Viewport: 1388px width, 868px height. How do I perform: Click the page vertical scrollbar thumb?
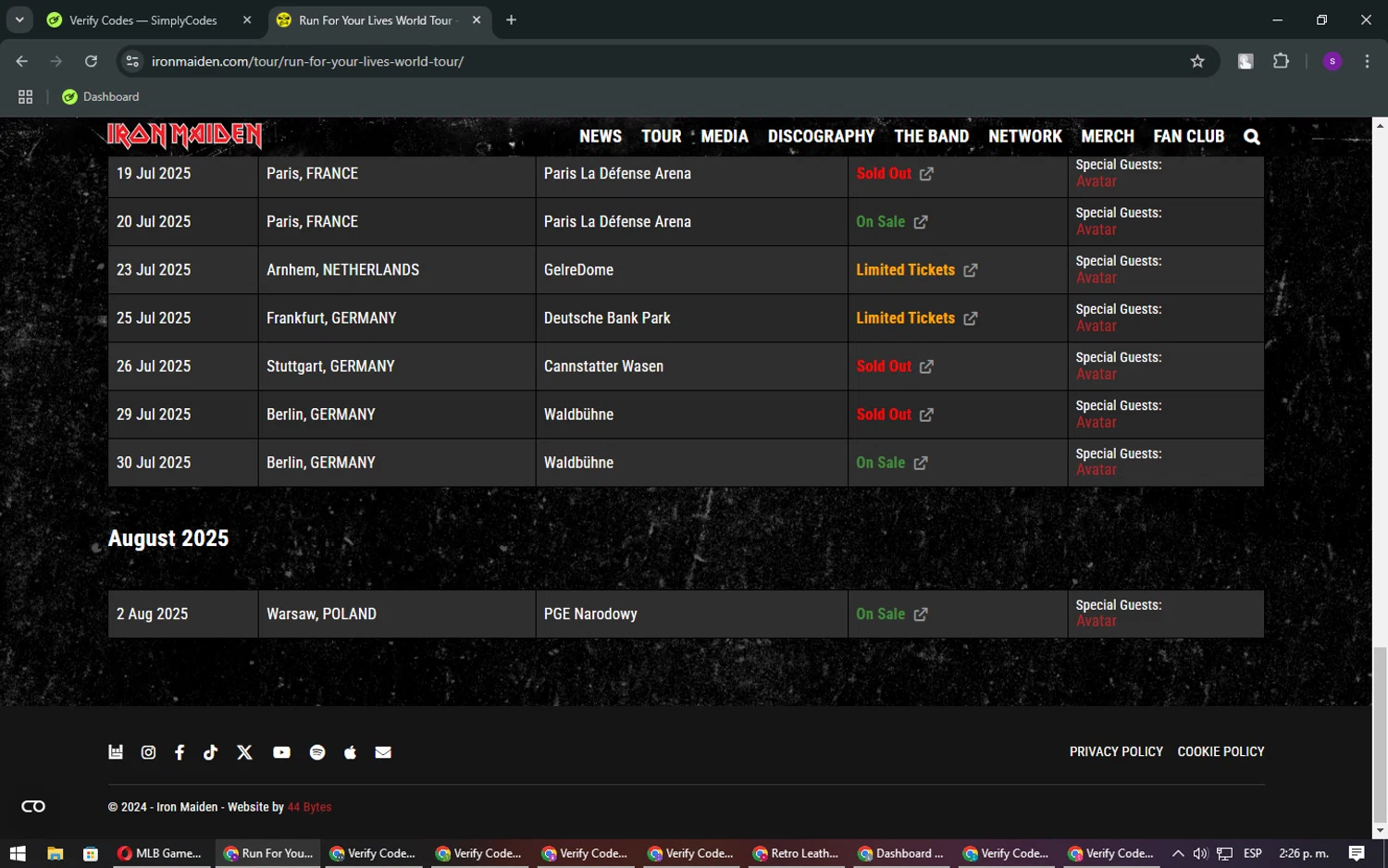pos(1380,736)
